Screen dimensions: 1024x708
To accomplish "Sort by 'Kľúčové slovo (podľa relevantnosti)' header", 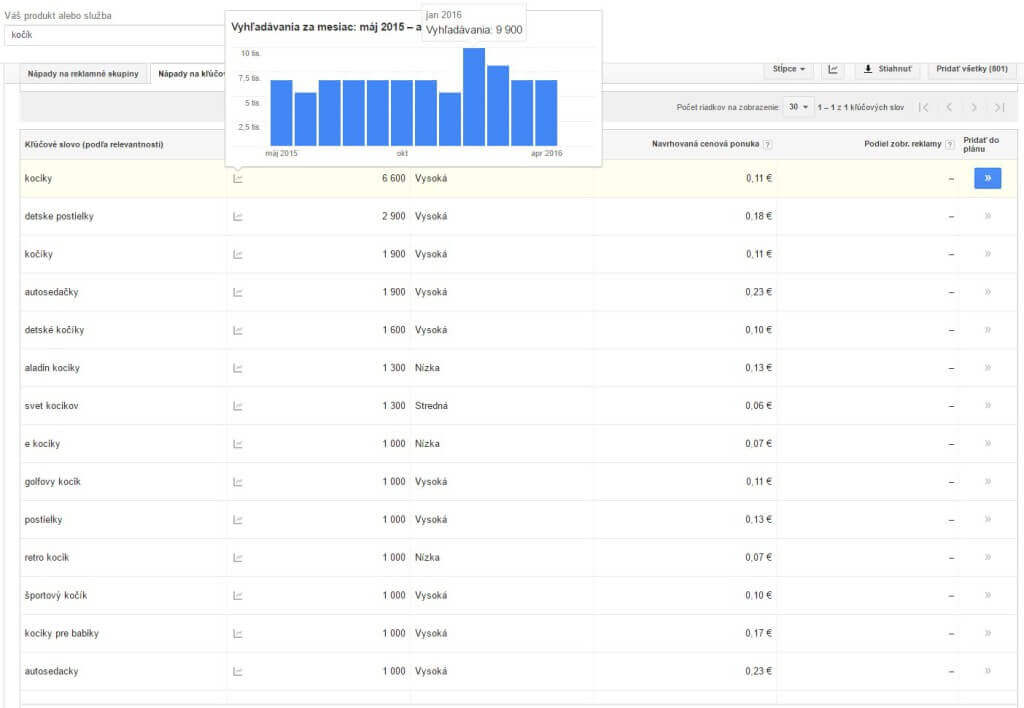I will click(x=94, y=145).
